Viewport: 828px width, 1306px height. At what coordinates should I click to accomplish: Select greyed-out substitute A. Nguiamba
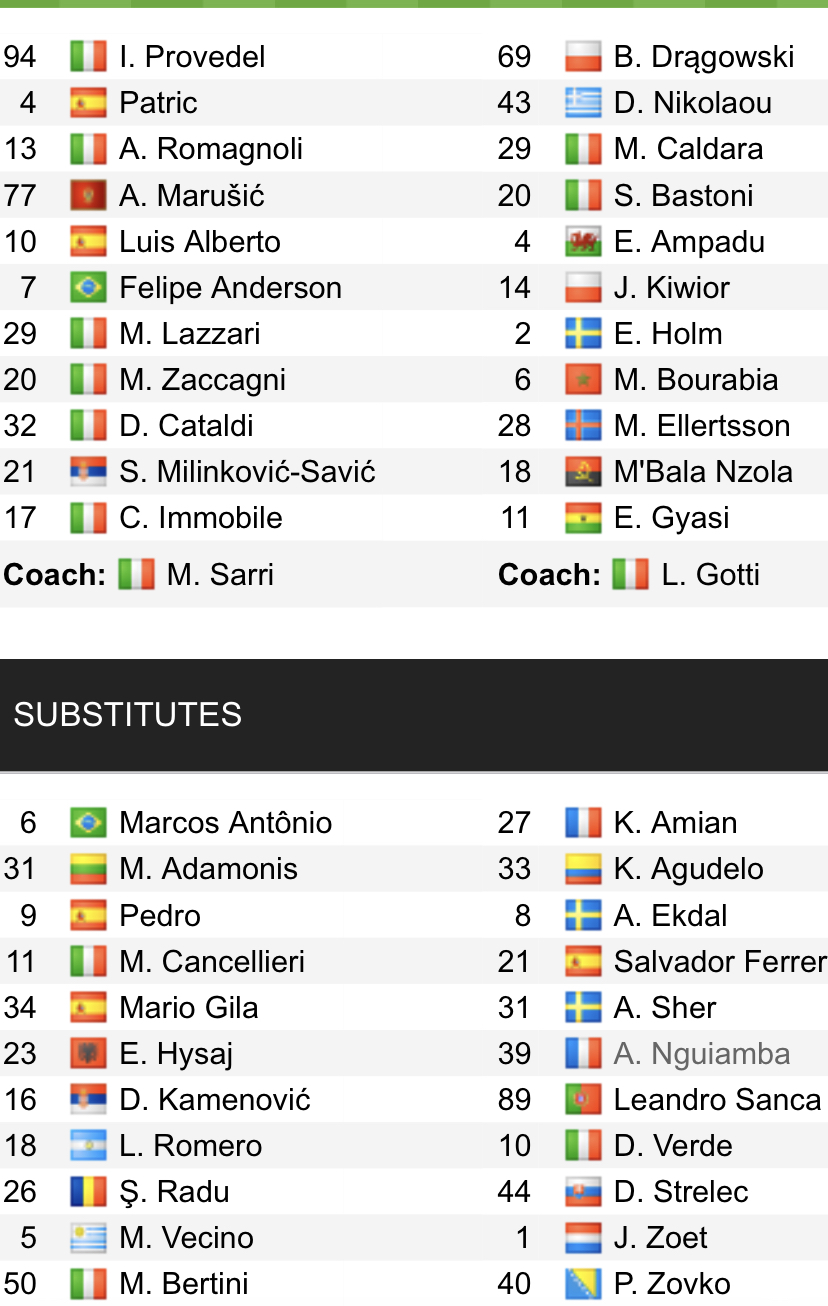(702, 1054)
